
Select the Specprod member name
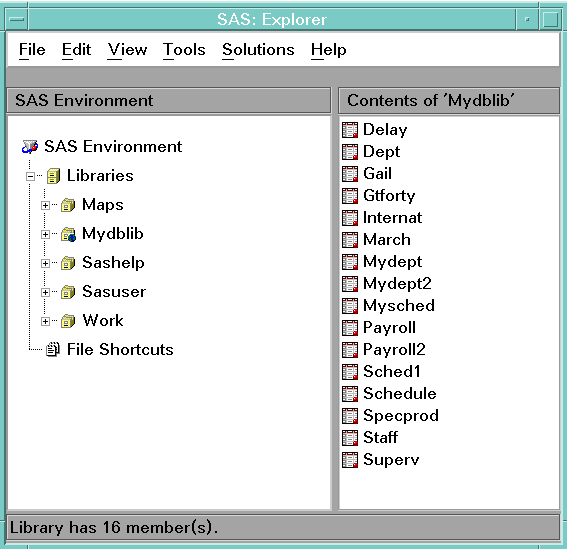click(401, 416)
